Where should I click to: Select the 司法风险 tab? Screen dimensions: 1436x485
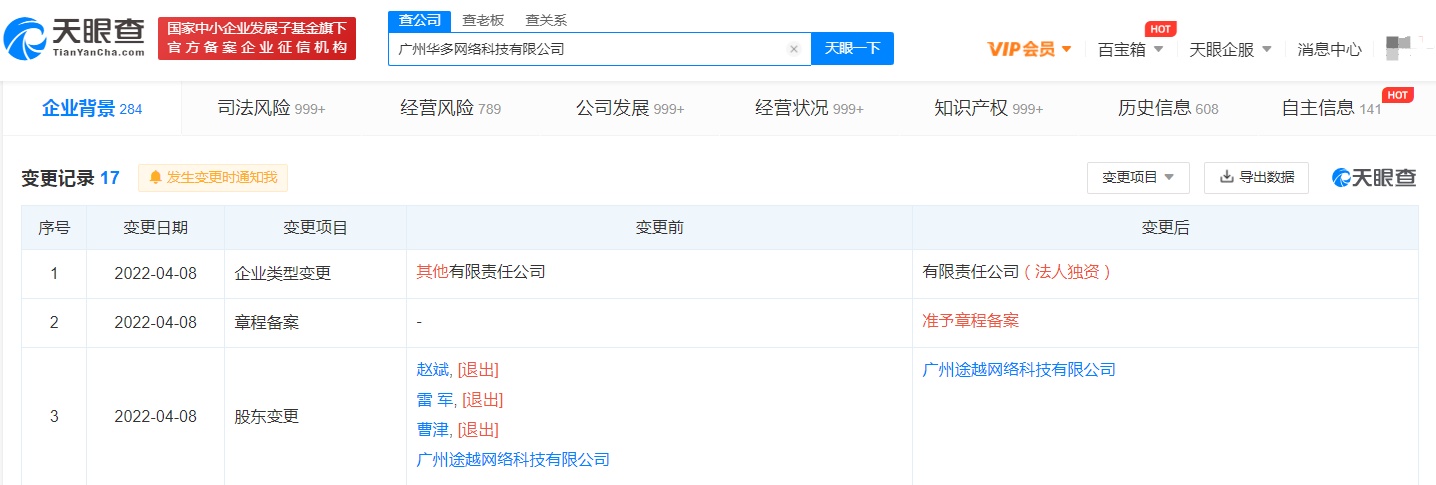point(271,108)
